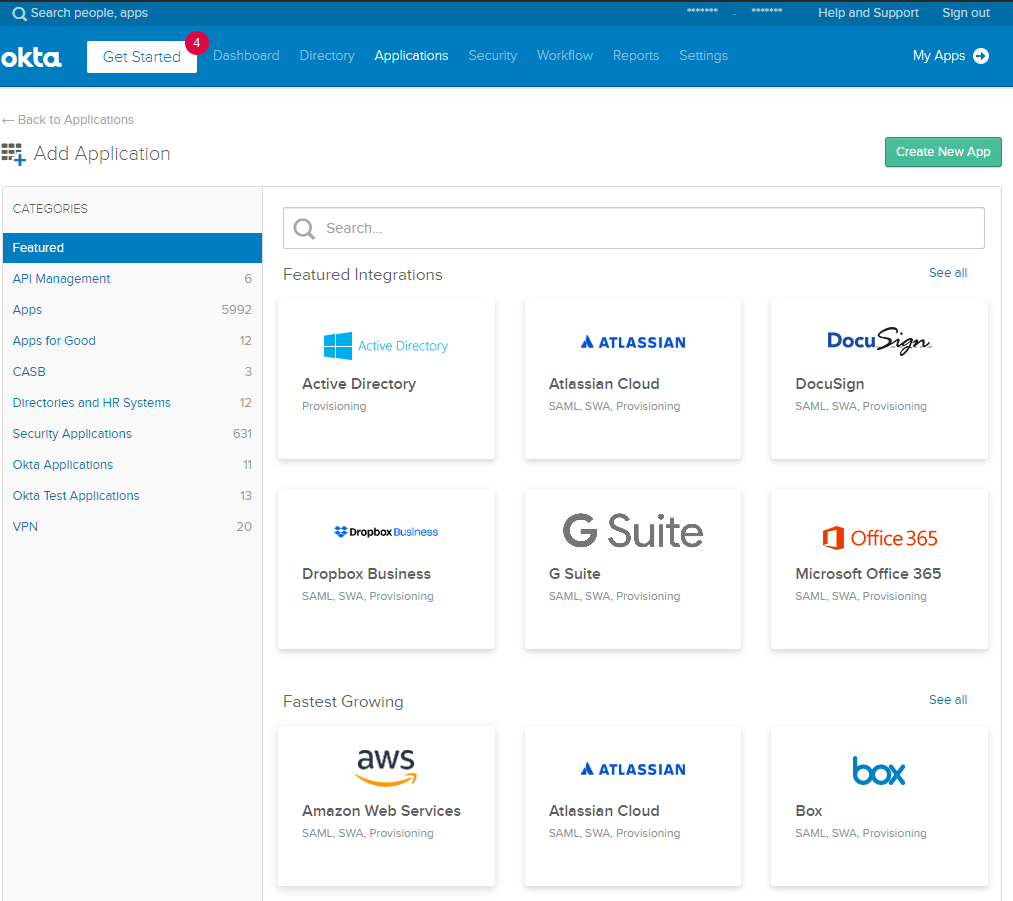
Task: Select the CASB category
Action: 132,372
